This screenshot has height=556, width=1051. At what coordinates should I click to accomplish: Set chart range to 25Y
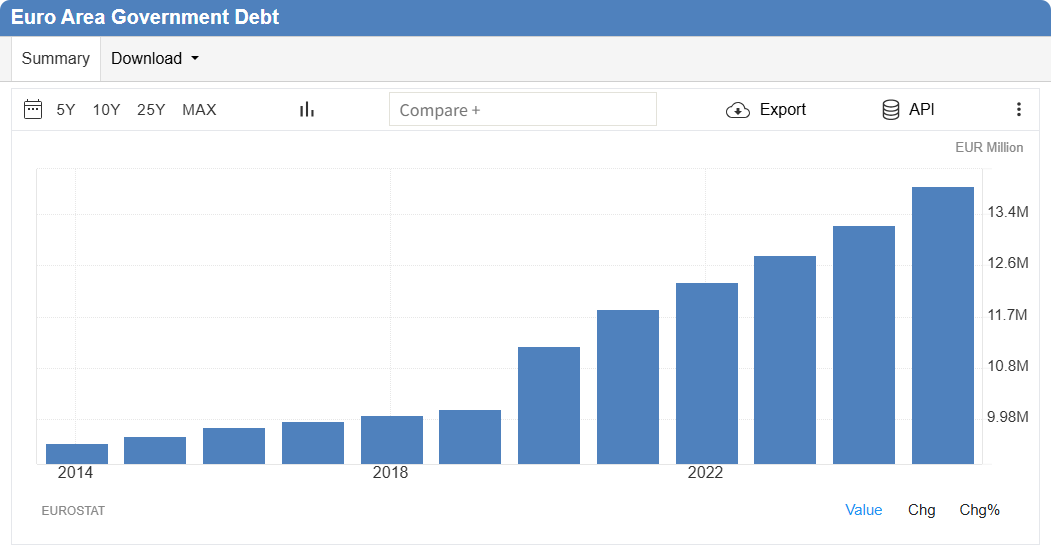point(151,110)
